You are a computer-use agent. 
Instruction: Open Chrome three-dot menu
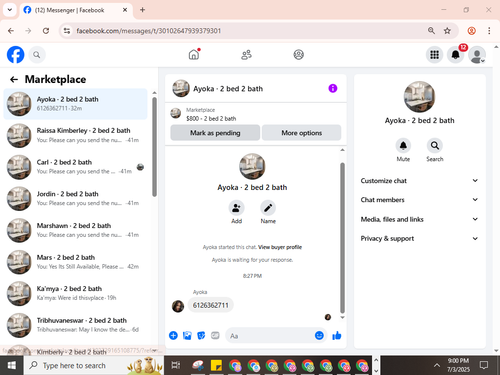point(489,31)
